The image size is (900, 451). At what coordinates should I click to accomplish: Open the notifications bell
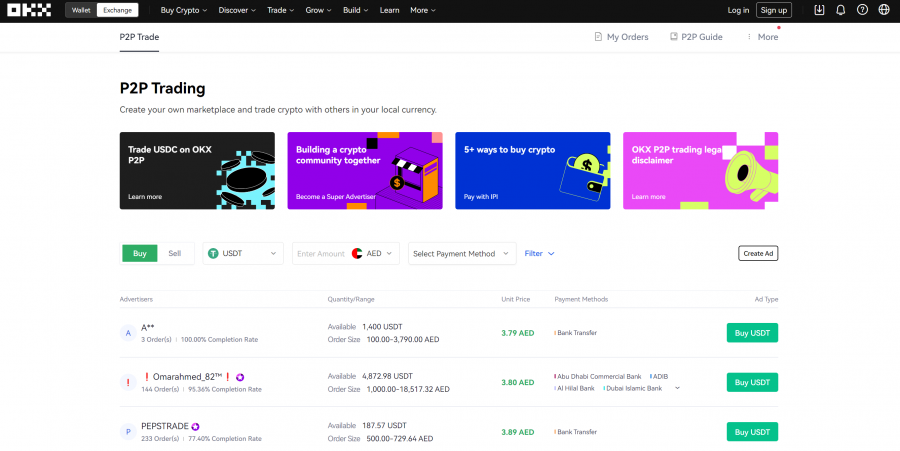point(840,10)
